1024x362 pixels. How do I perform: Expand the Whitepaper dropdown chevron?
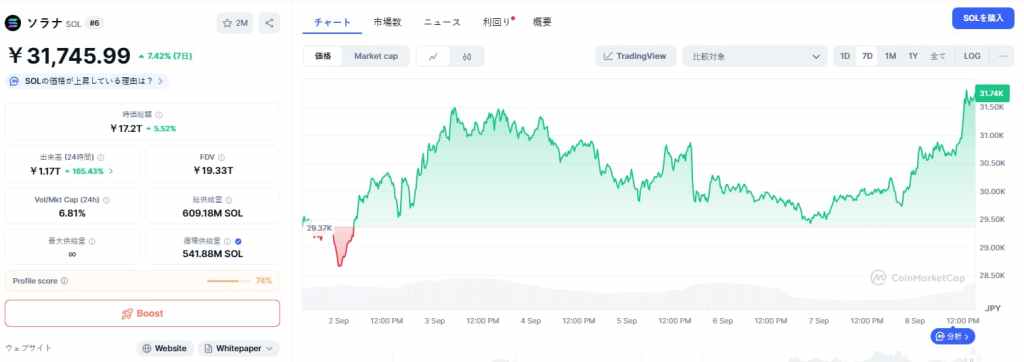[269, 349]
